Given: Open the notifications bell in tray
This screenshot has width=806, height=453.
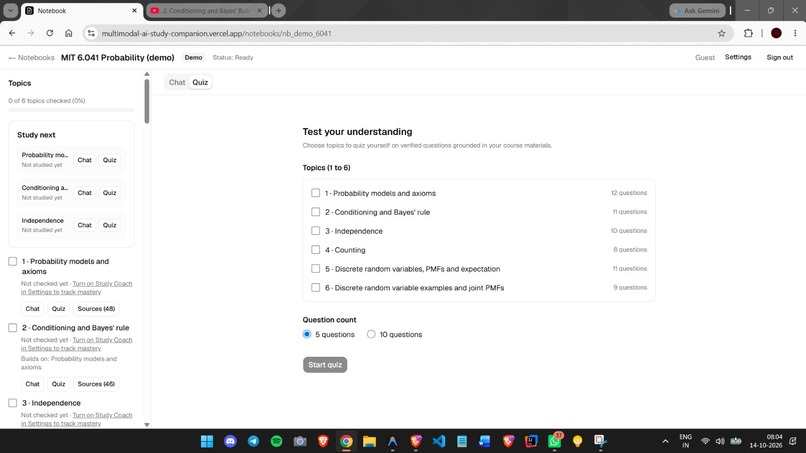Looking at the screenshot, I should (x=793, y=441).
